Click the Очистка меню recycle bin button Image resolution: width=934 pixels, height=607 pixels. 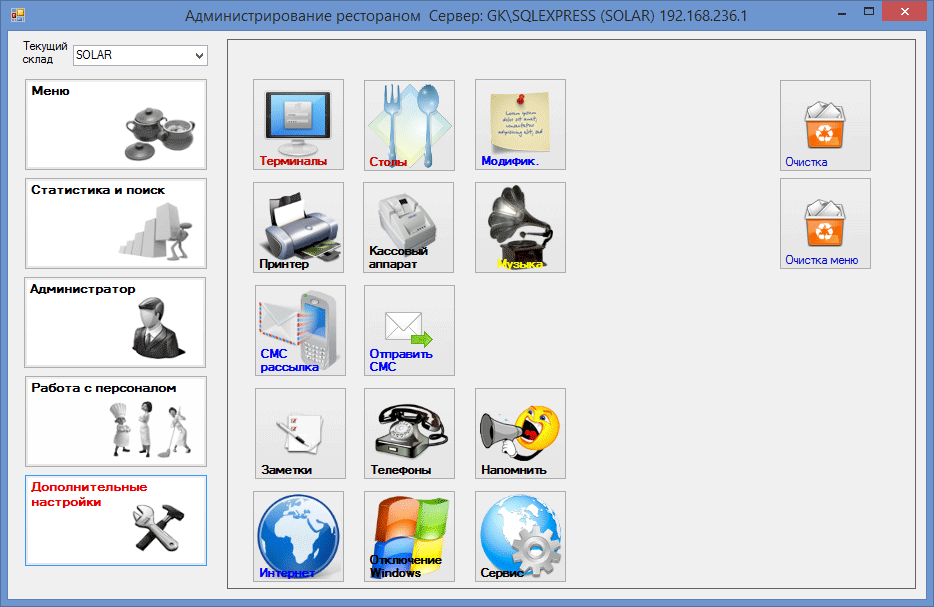825,223
